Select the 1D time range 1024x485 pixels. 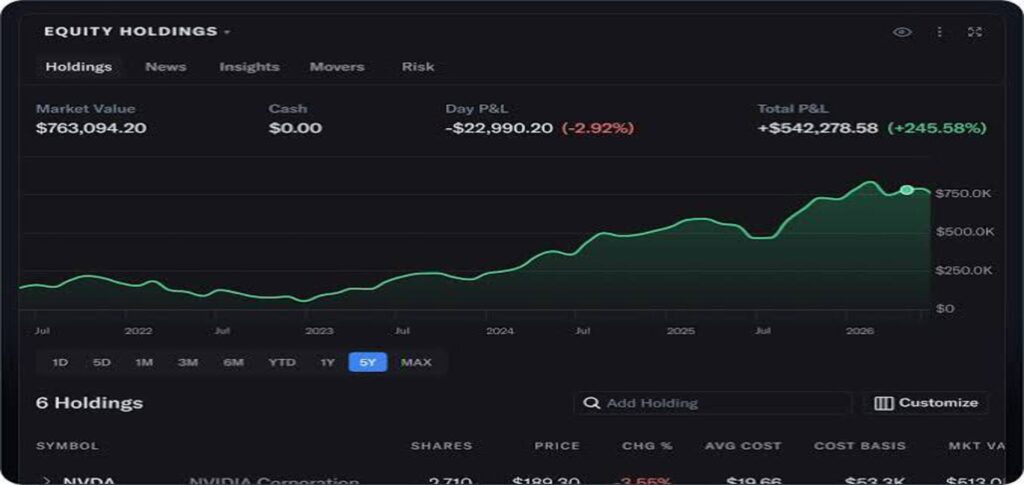click(x=59, y=362)
